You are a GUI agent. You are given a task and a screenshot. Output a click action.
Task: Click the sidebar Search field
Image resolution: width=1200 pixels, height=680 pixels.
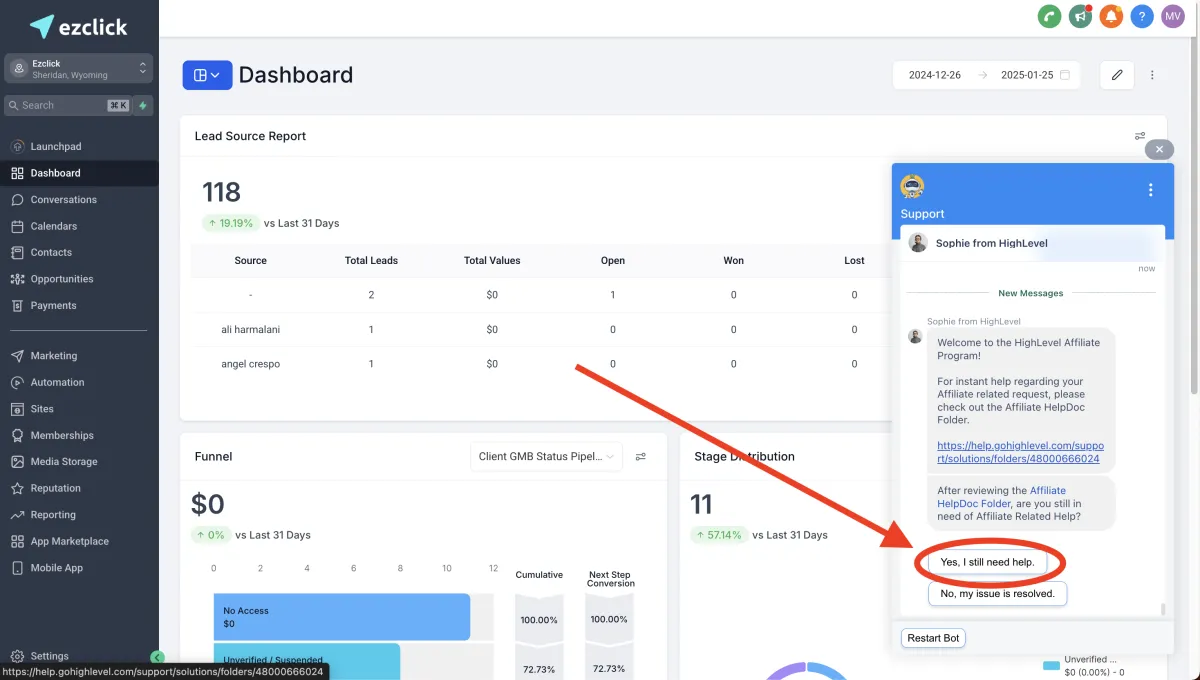(67, 105)
